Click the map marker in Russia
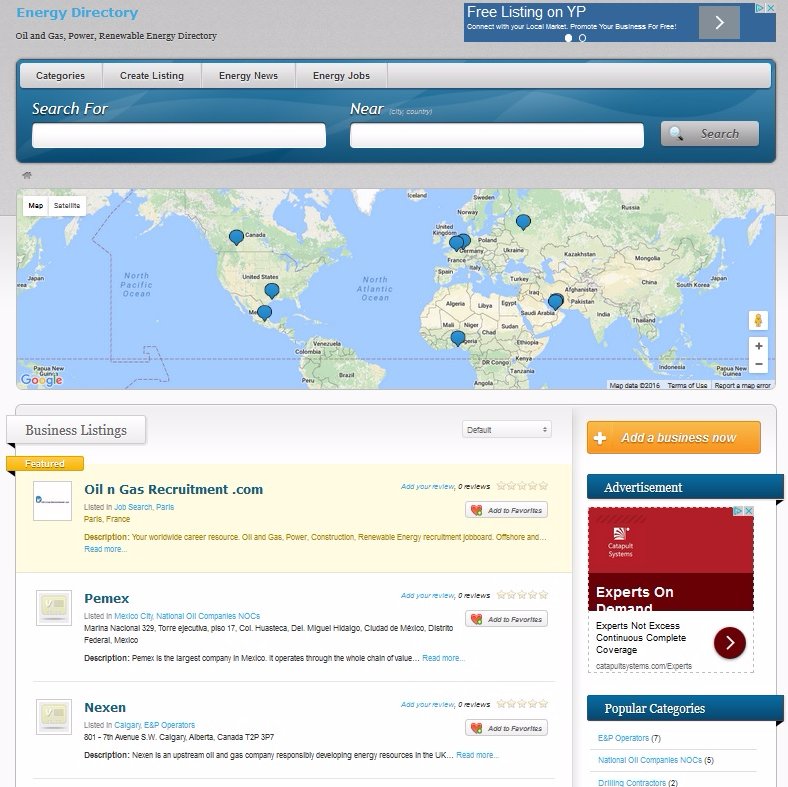Image resolution: width=788 pixels, height=787 pixels. pyautogui.click(x=523, y=222)
